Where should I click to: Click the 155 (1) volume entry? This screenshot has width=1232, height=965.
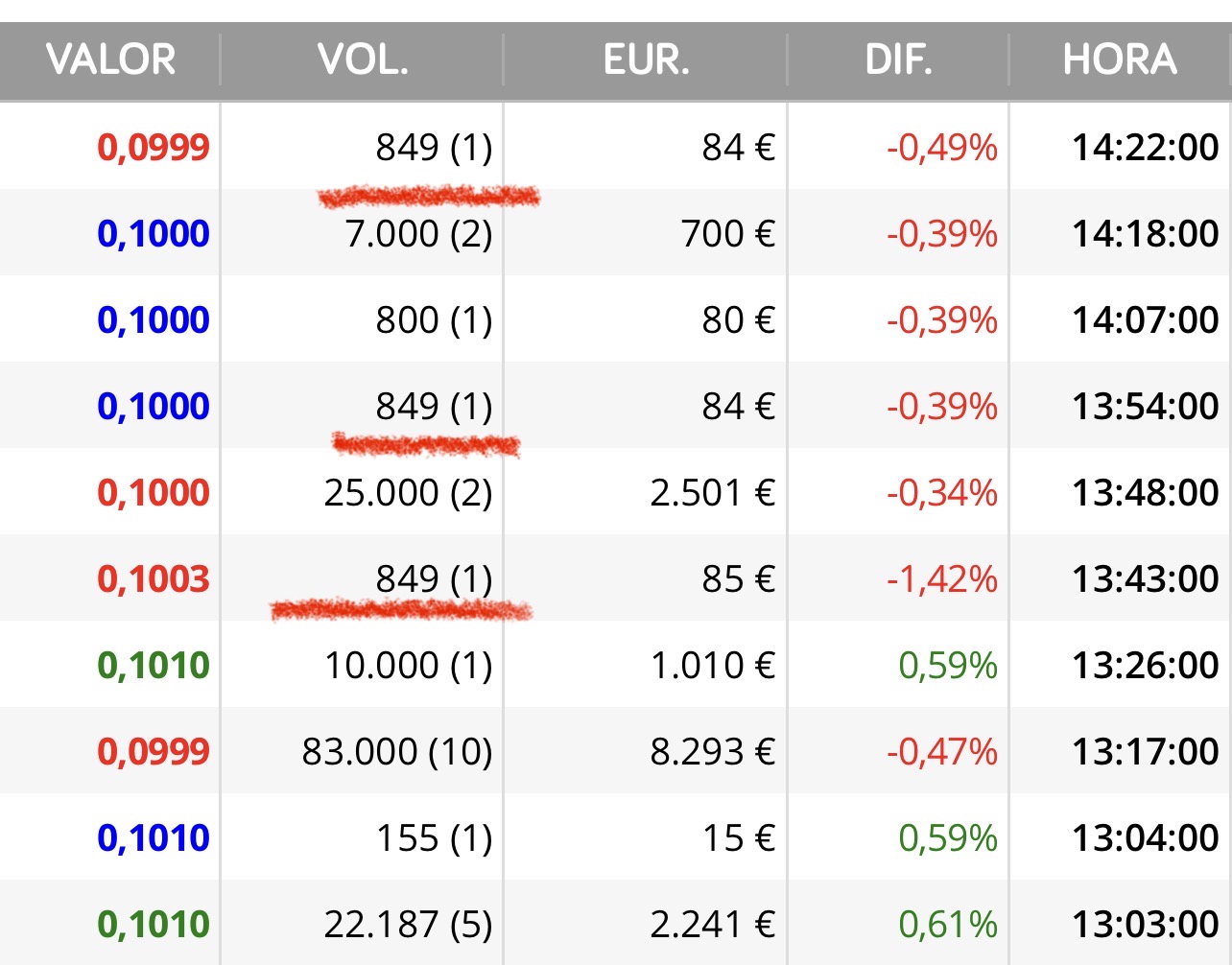coord(434,838)
